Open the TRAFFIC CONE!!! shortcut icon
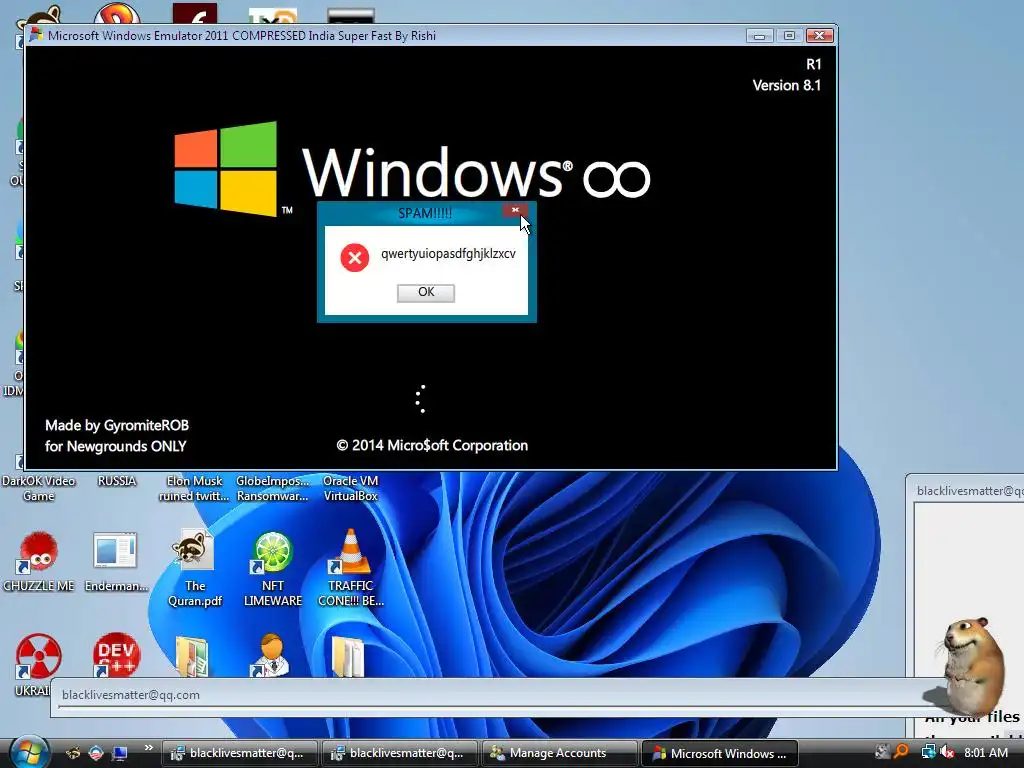Viewport: 1024px width, 768px height. (x=351, y=552)
